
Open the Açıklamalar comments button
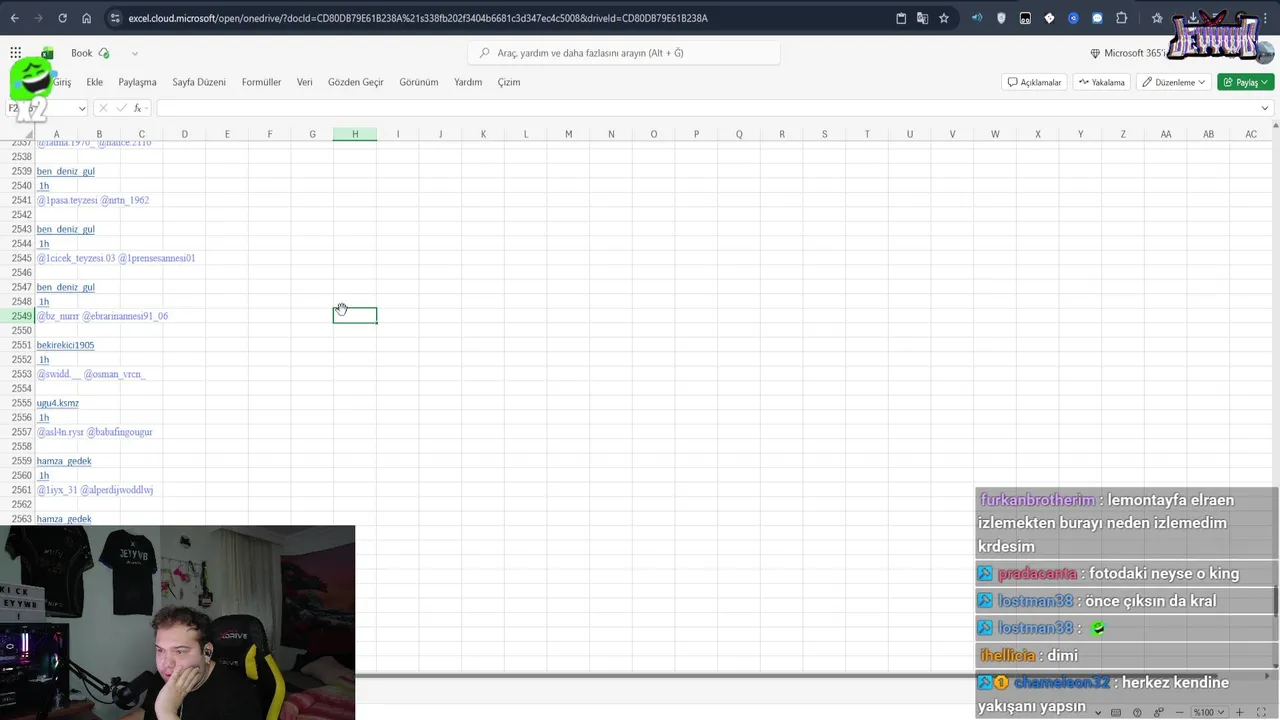tap(1034, 82)
